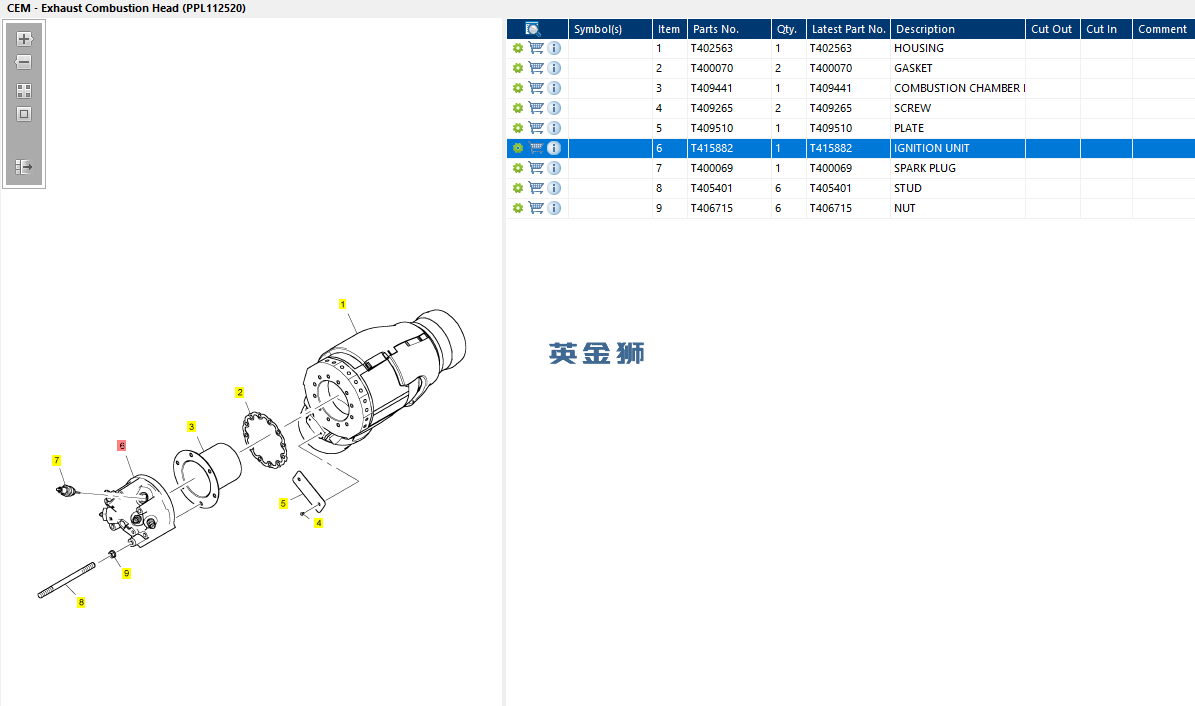Show info for NUT row
The image size is (1195, 706).
click(554, 208)
